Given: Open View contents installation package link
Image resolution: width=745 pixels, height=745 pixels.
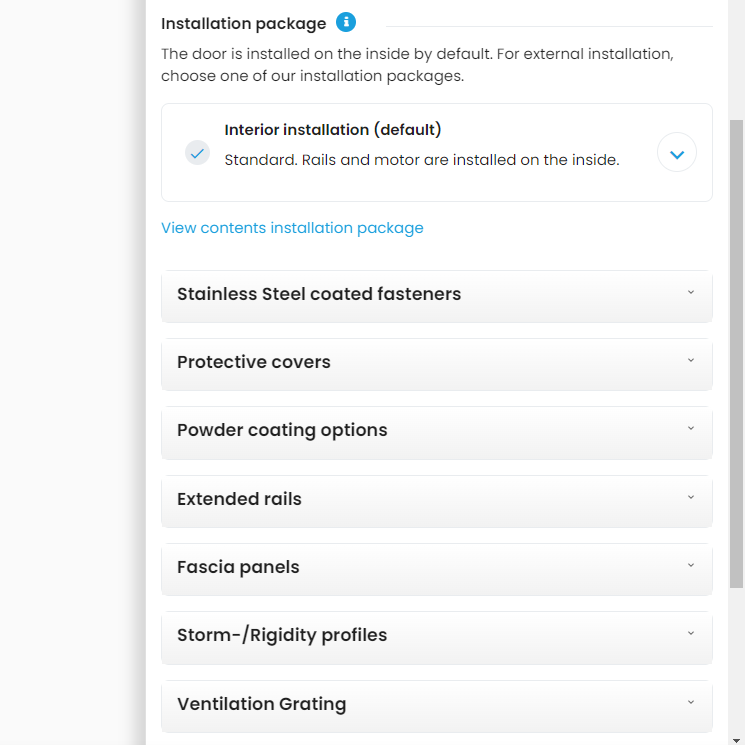Looking at the screenshot, I should (x=292, y=228).
